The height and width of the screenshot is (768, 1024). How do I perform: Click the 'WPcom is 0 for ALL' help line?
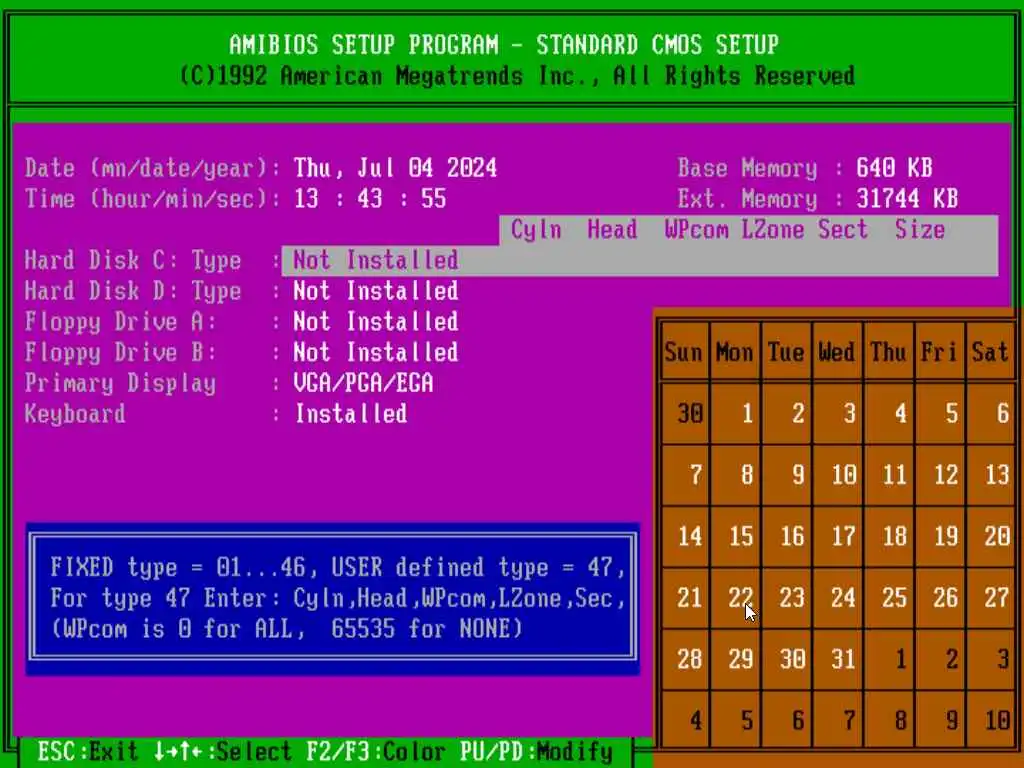(x=287, y=628)
